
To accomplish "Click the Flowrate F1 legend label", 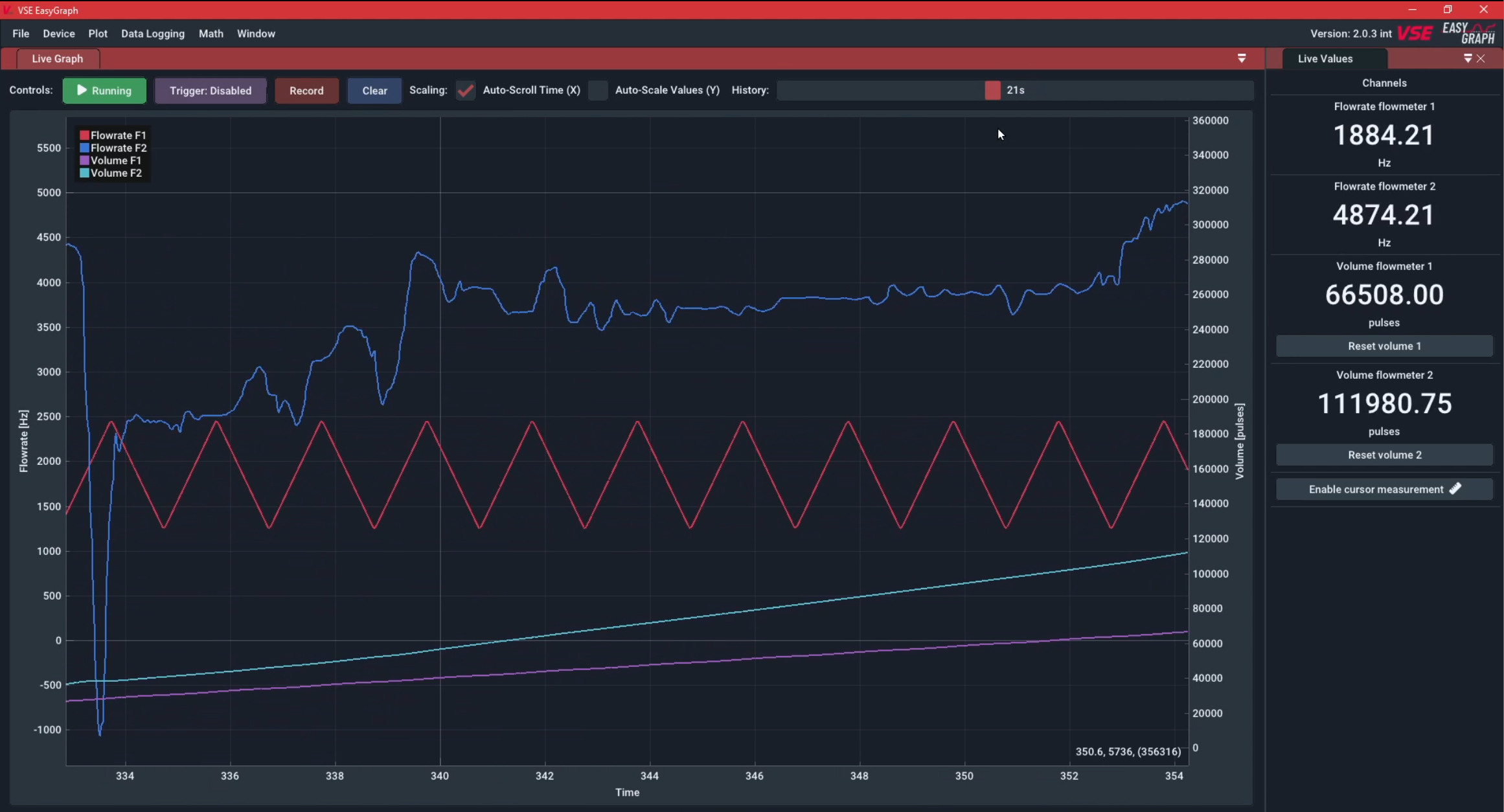I will click(x=119, y=135).
